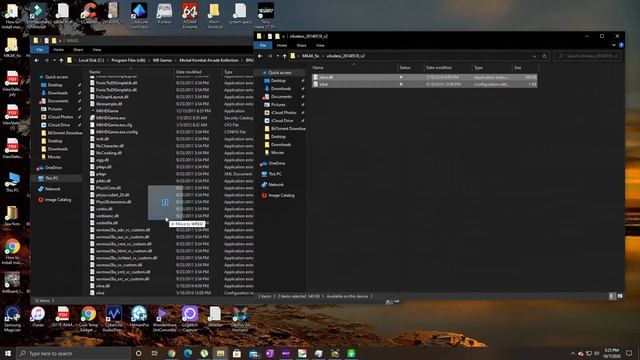The width and height of the screenshot is (640, 360).
Task: Open Microsoft Store from the taskbar
Action: [x=237, y=353]
